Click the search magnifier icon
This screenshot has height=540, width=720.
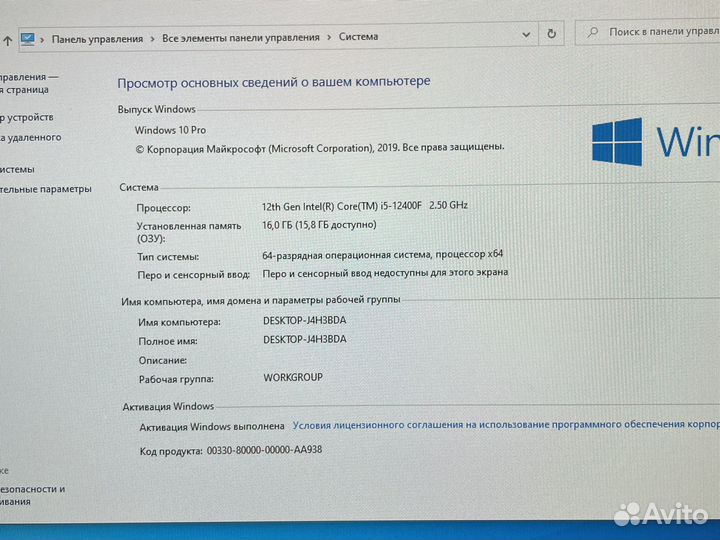tap(593, 32)
